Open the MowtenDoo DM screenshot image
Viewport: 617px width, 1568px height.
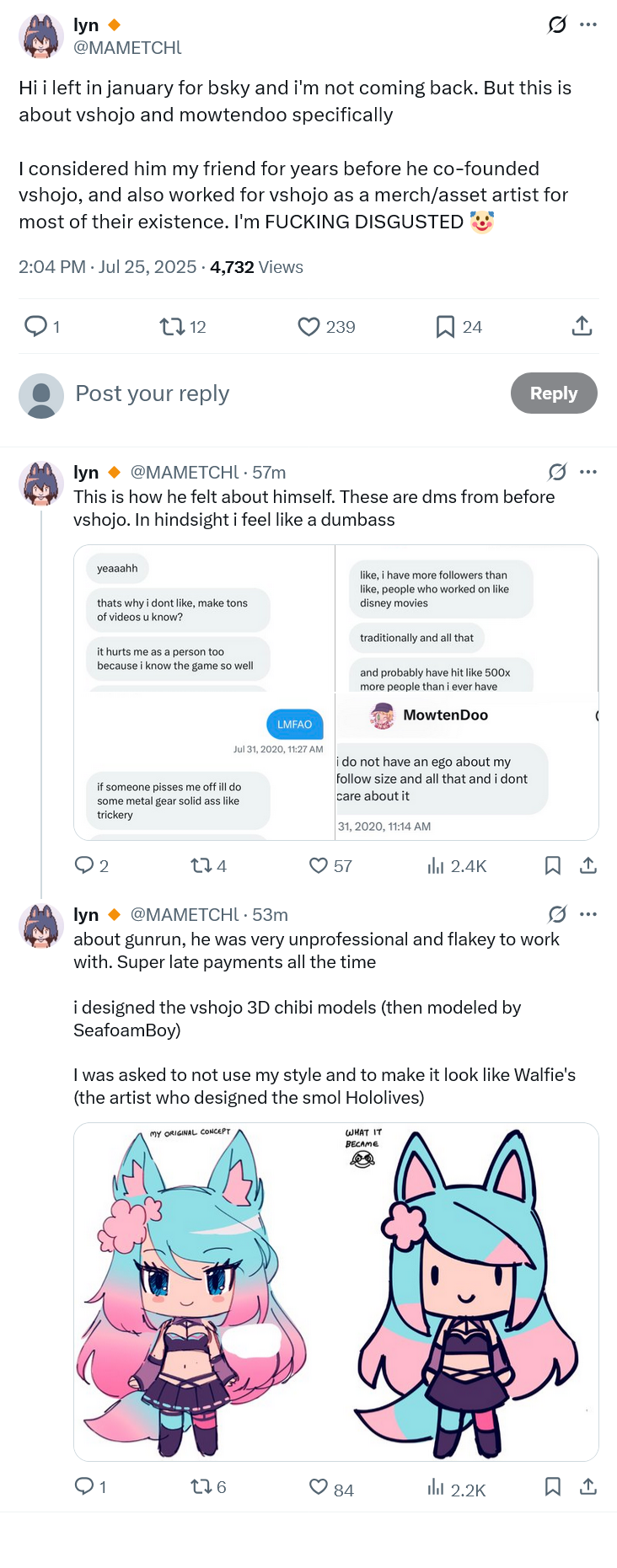tap(467, 765)
